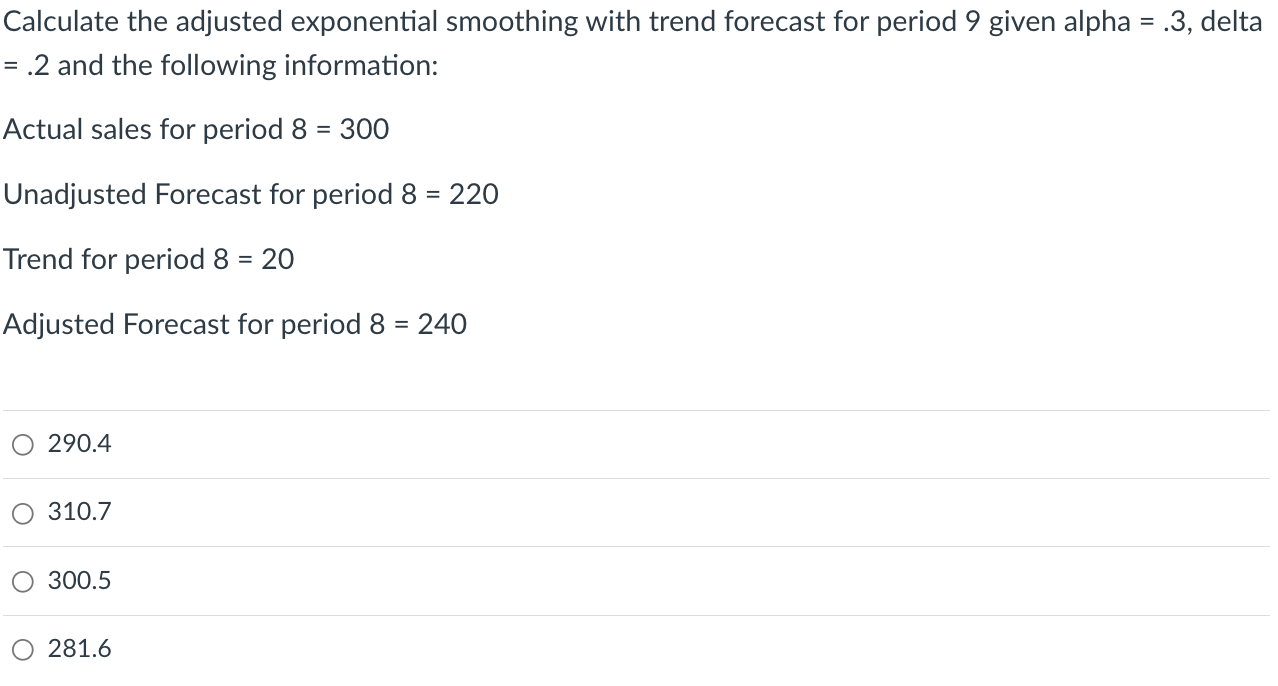Click the line showing Actual sales for period 8
Image resolution: width=1278 pixels, height=686 pixels.
click(x=196, y=129)
